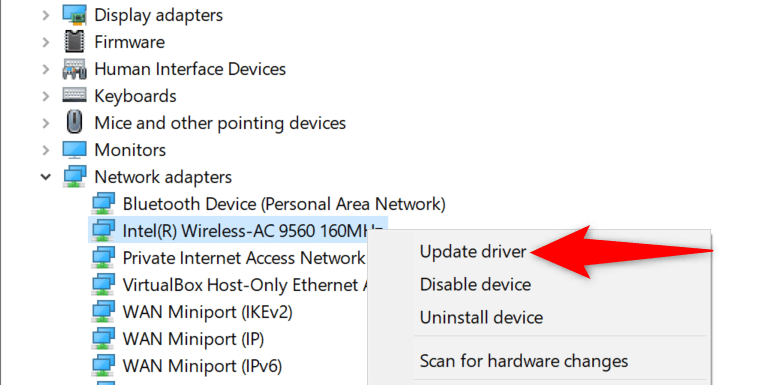
Task: Click the mouse icon for pointing devices
Action: tap(74, 122)
